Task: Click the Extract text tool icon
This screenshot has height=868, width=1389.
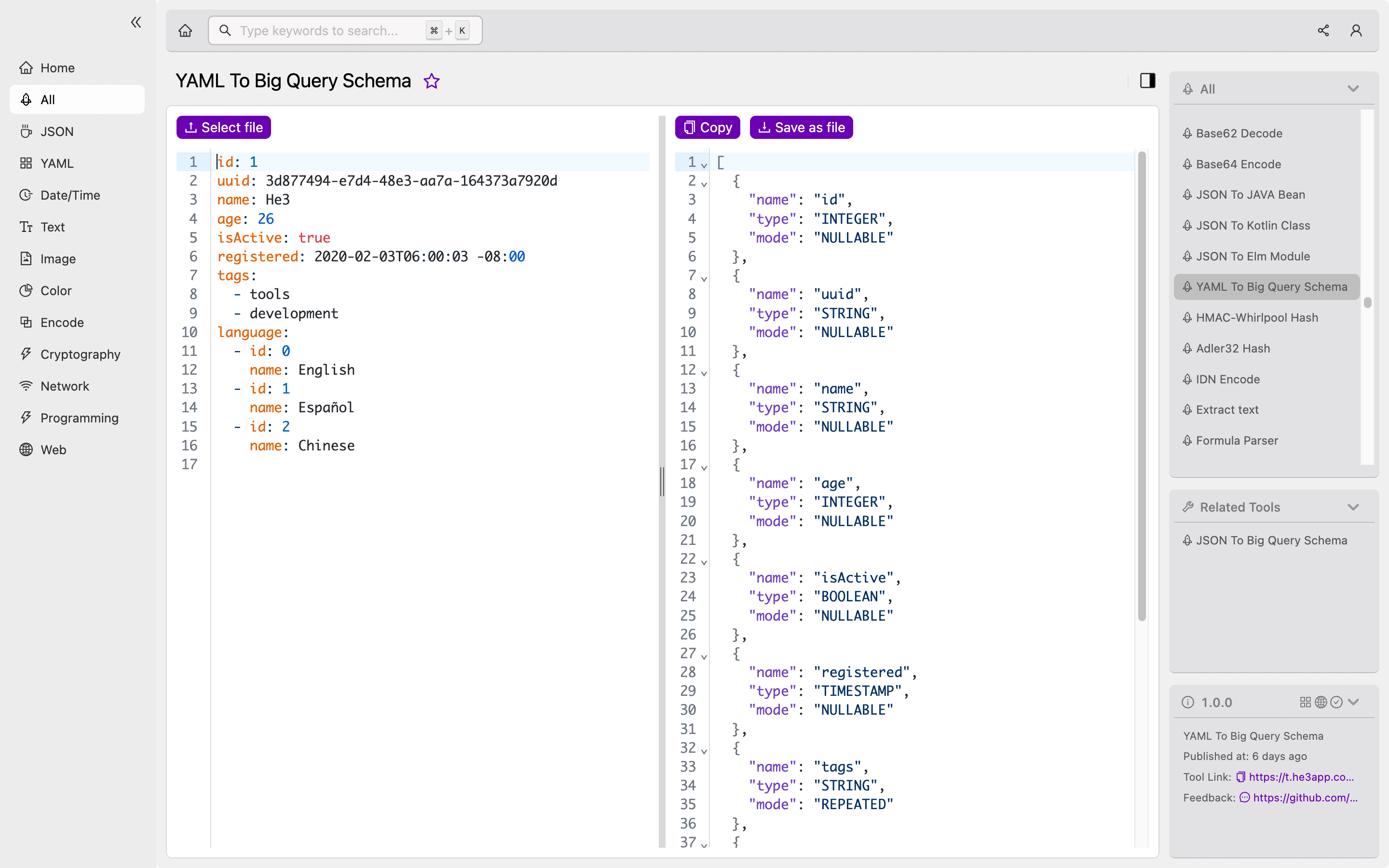Action: [x=1188, y=409]
